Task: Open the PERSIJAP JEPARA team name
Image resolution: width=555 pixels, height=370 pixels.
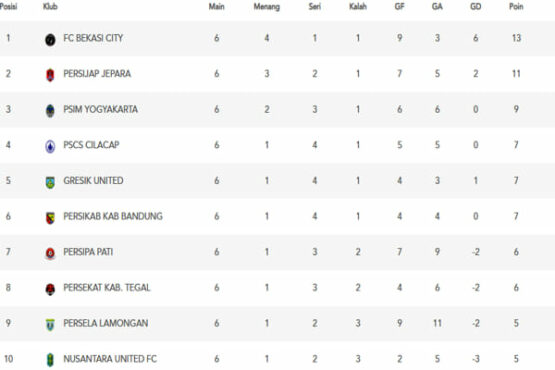Action: 97,74
